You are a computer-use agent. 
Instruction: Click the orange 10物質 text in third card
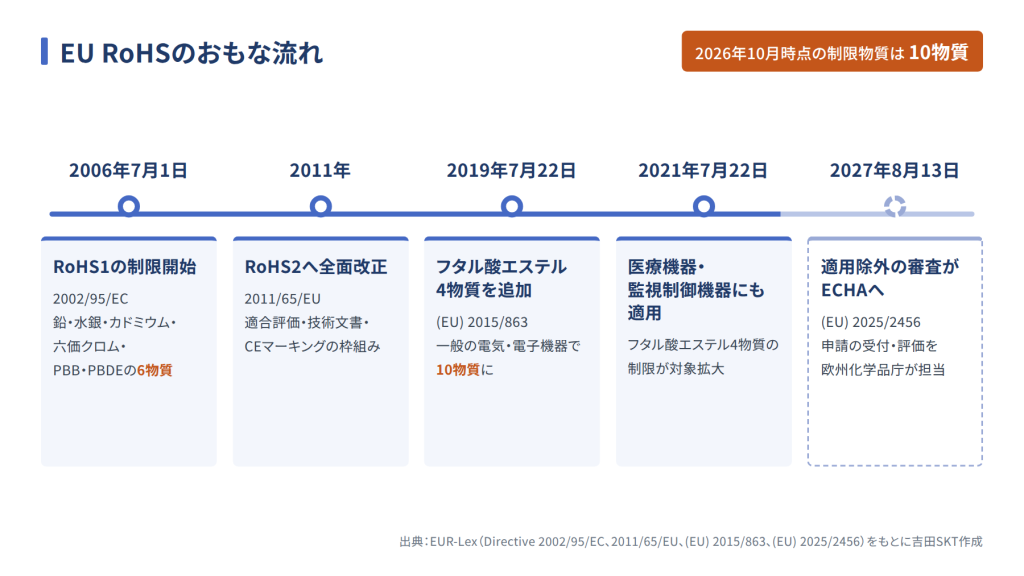(x=458, y=370)
